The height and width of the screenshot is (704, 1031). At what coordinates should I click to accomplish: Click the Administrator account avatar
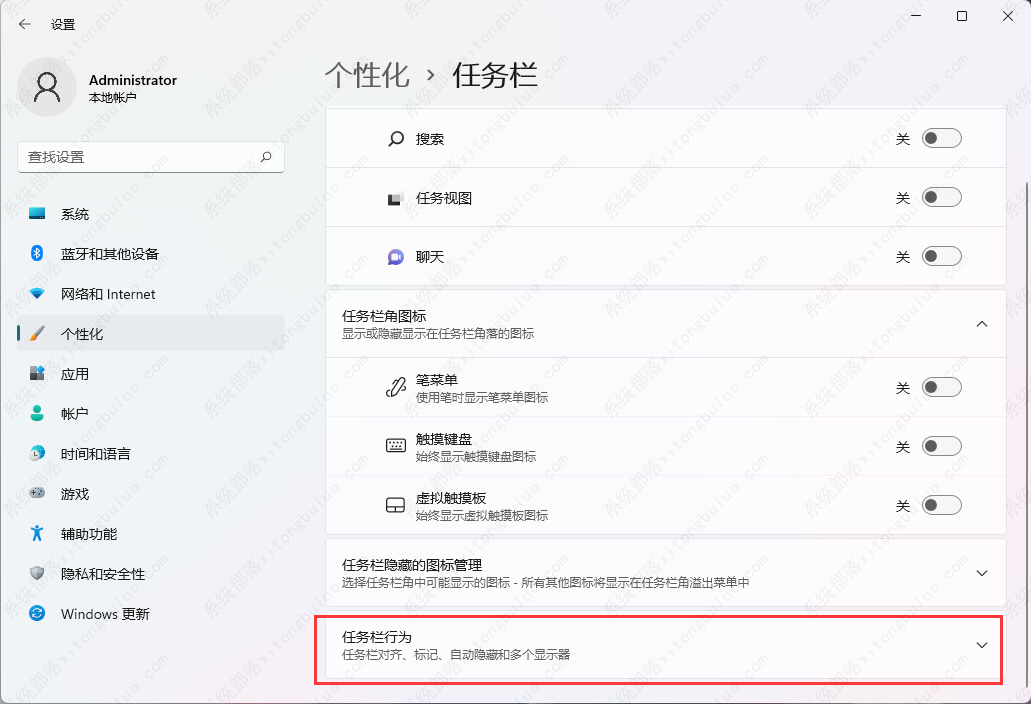47,87
